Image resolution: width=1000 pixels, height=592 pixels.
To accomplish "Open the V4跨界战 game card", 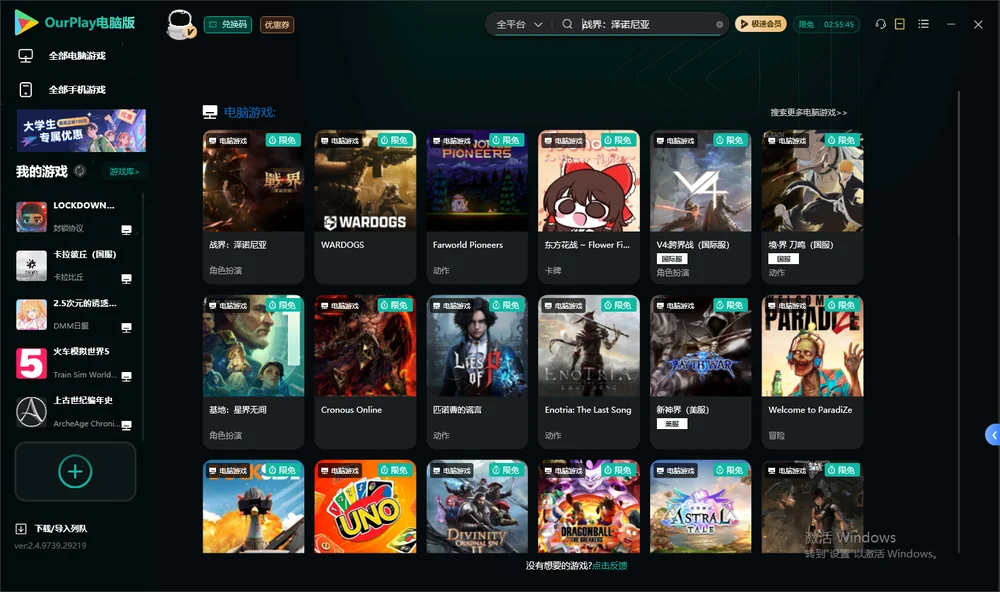I will coord(701,207).
